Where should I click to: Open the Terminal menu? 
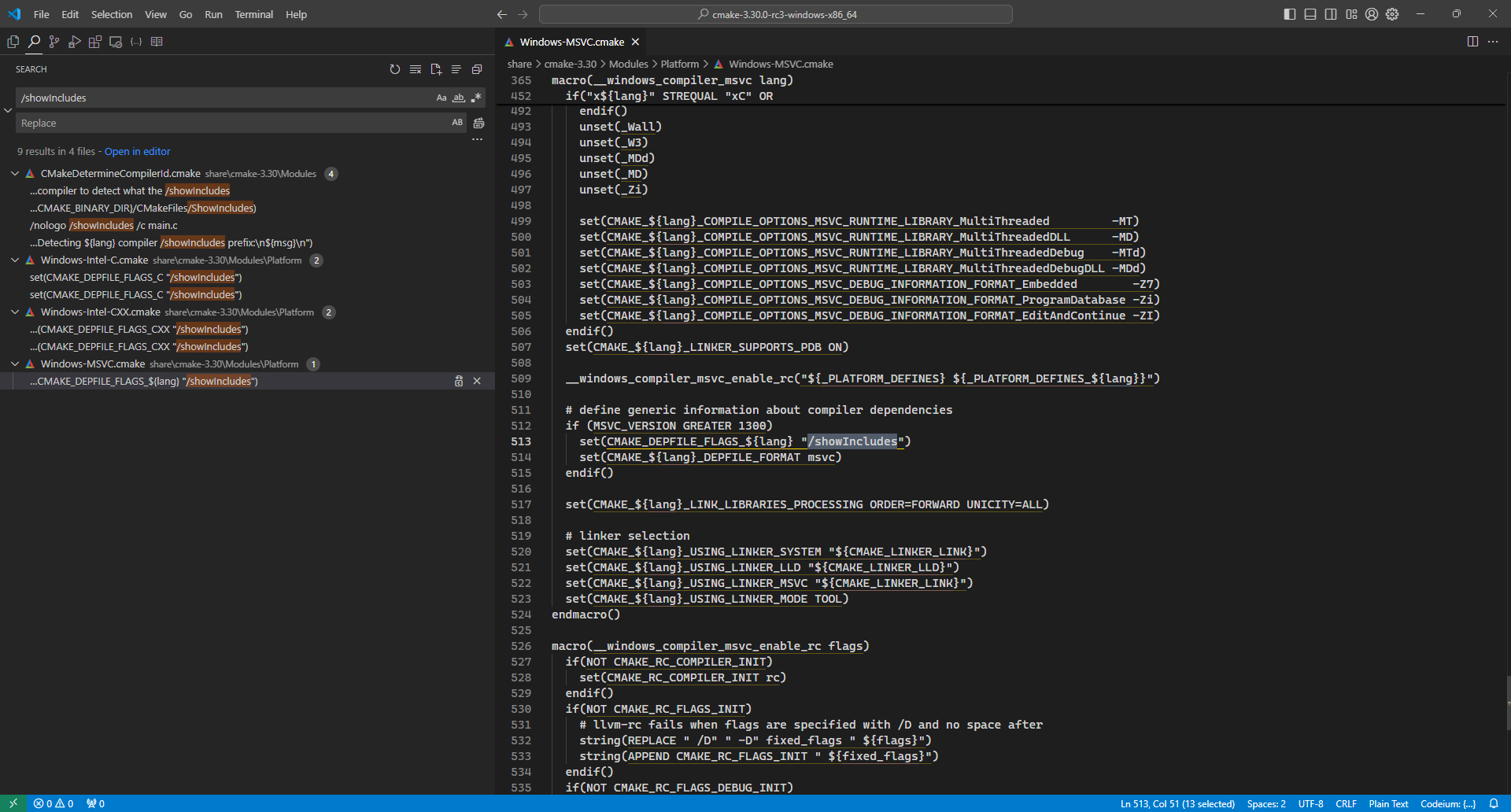pos(253,14)
